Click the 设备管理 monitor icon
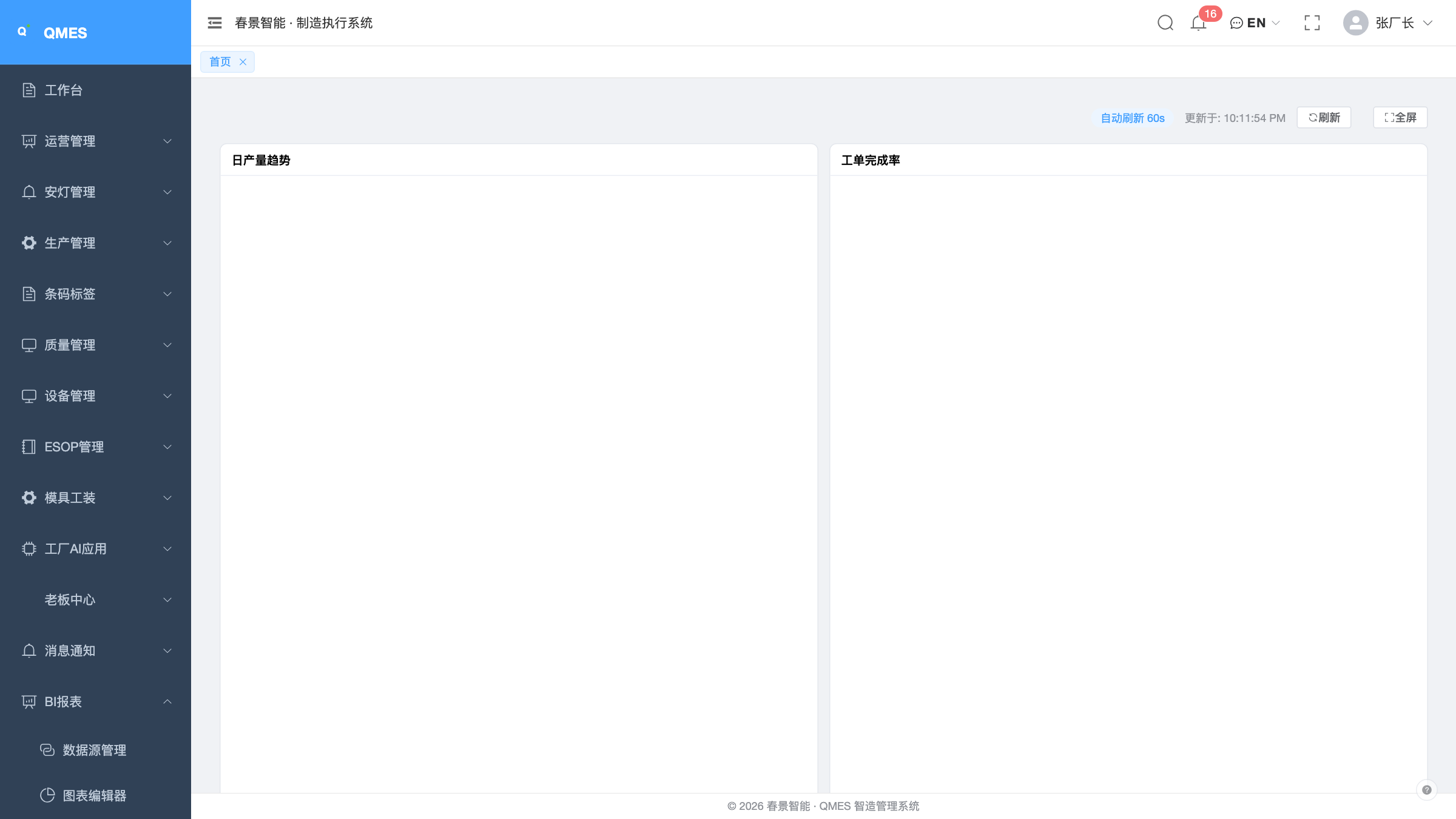1456x819 pixels. tap(29, 396)
